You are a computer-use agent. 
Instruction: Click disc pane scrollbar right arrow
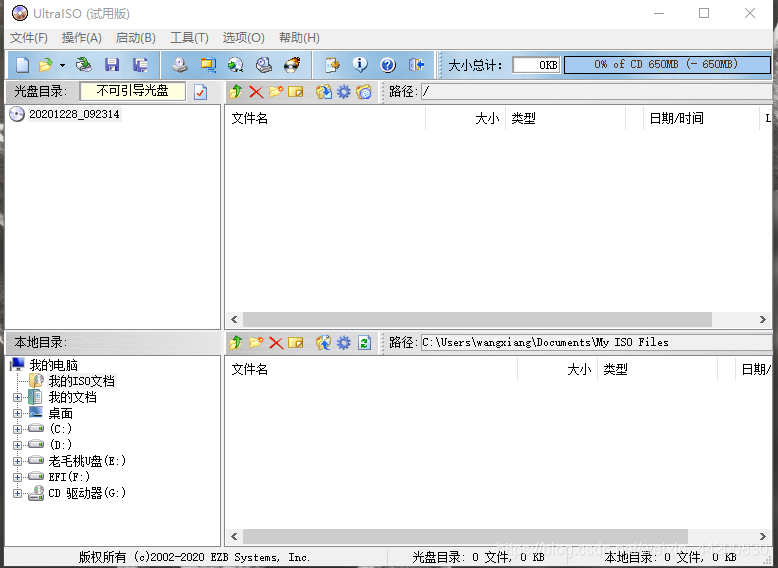click(763, 319)
